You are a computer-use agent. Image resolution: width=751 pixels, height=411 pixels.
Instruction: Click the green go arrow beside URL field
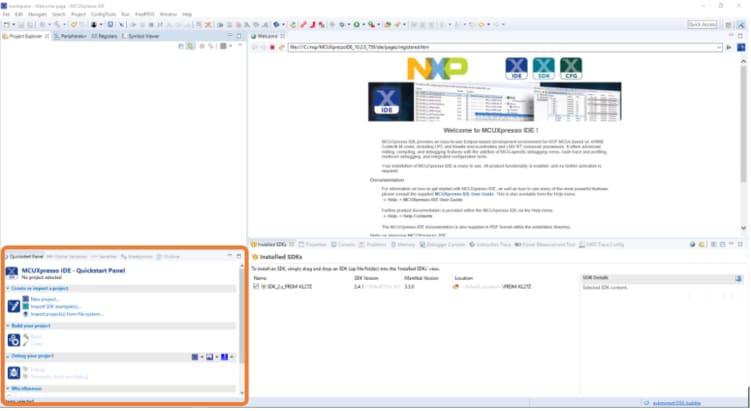730,47
